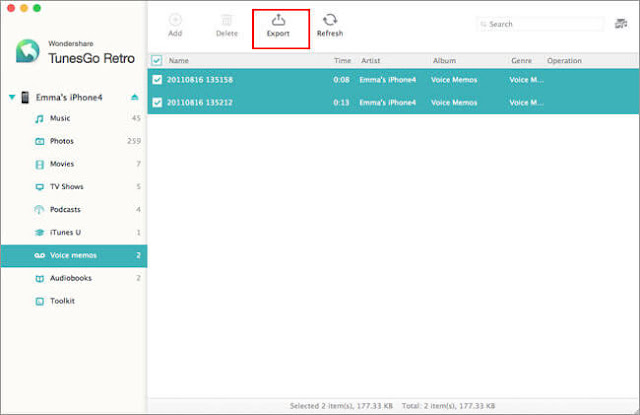Click the Refresh icon in toolbar
Image resolution: width=640 pixels, height=415 pixels.
coord(330,20)
